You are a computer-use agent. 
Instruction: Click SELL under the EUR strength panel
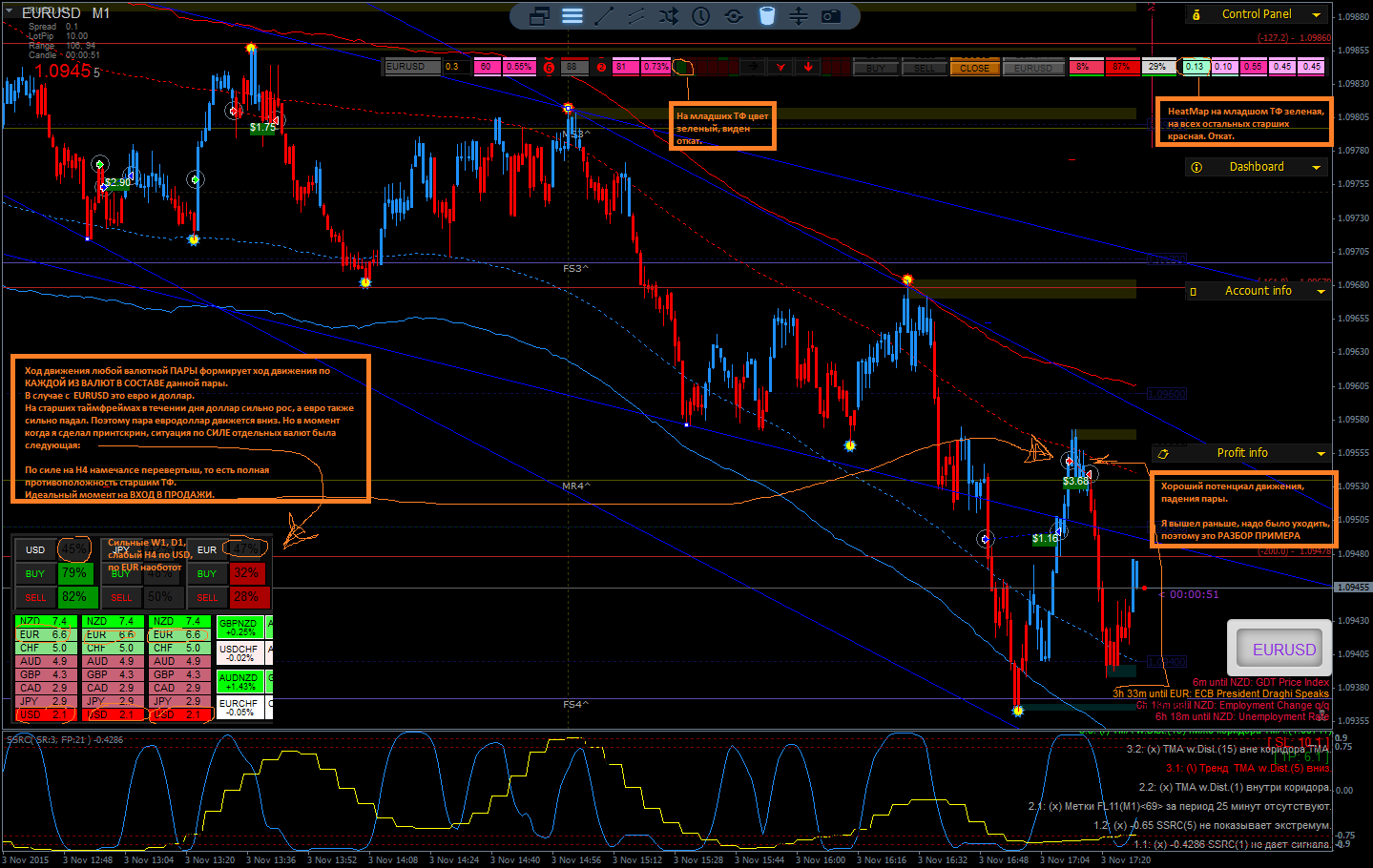click(x=207, y=598)
